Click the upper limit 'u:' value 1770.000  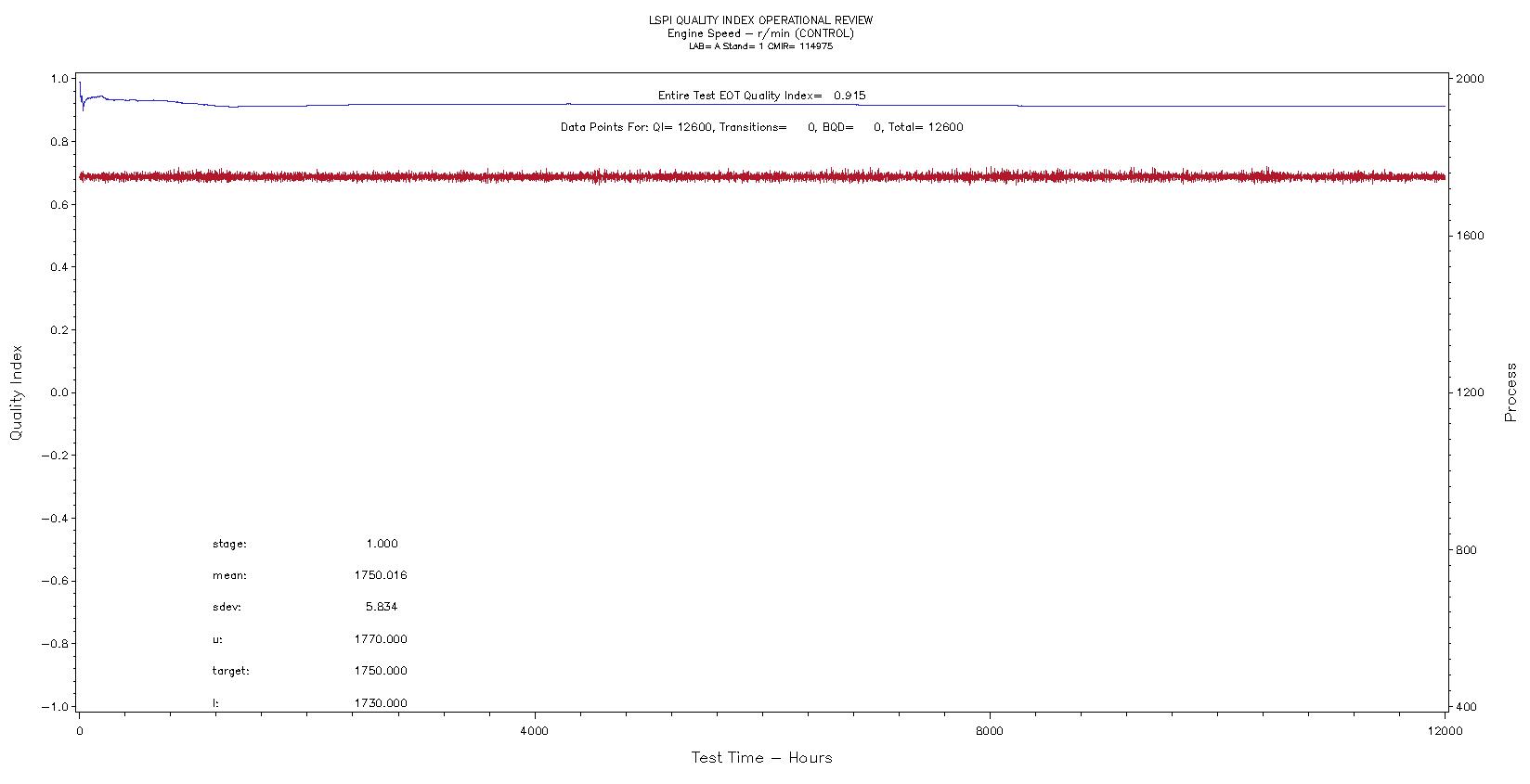click(380, 639)
